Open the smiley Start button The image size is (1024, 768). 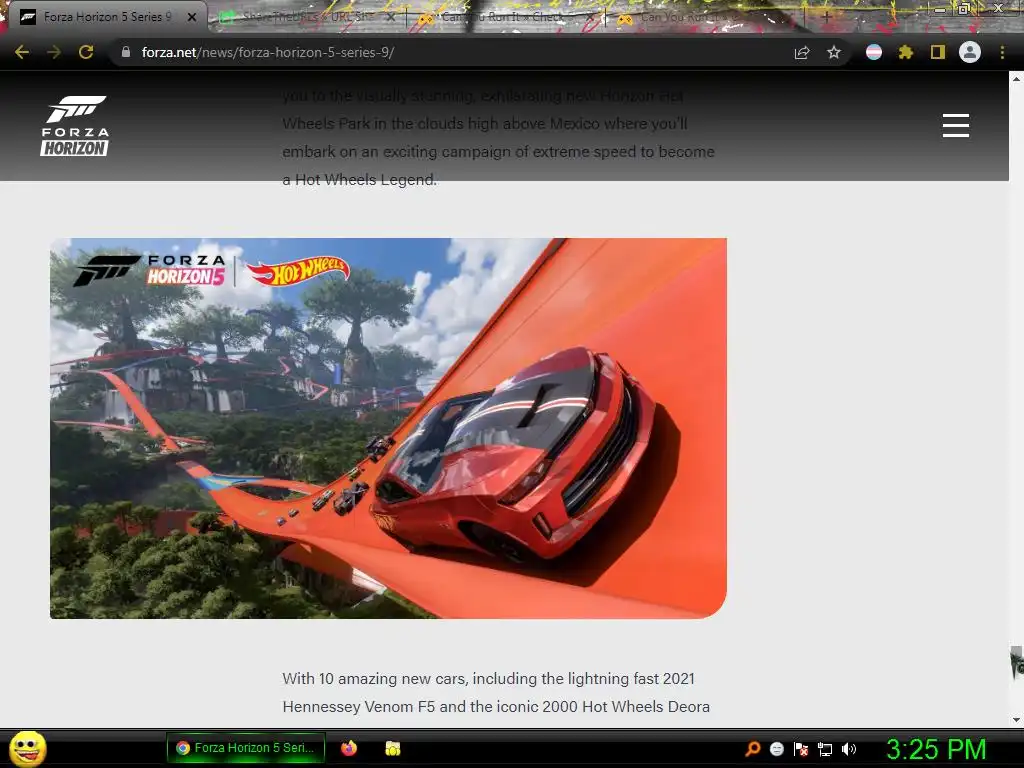coord(27,748)
